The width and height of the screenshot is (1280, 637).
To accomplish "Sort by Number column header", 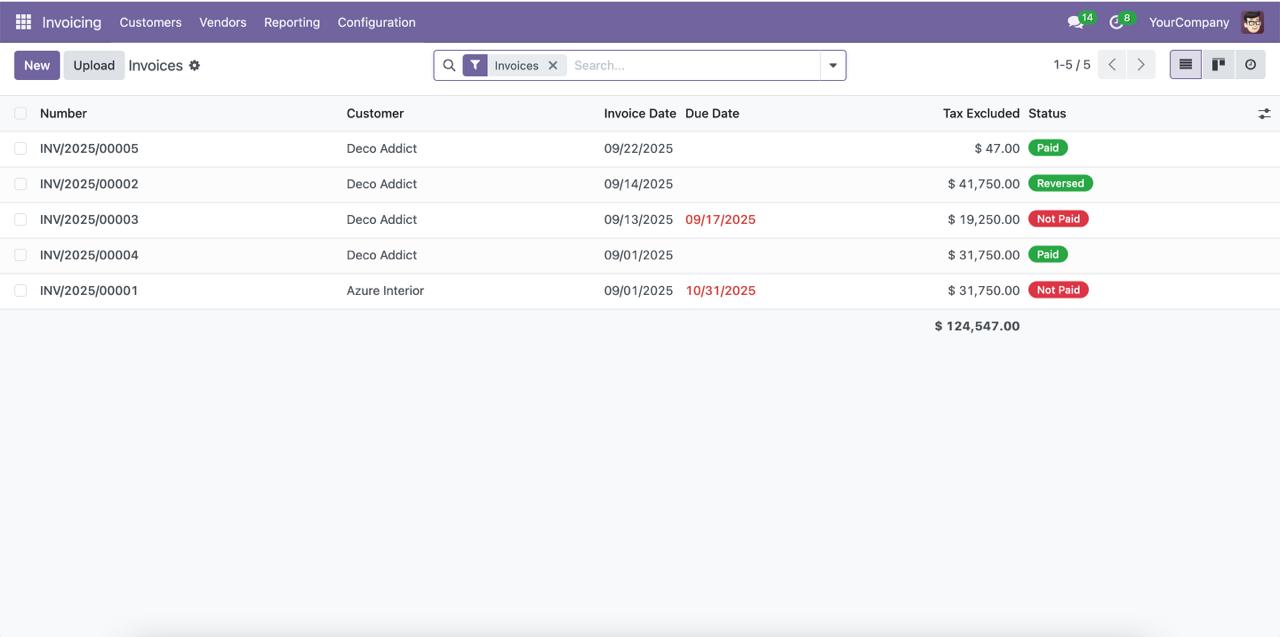I will 63,113.
